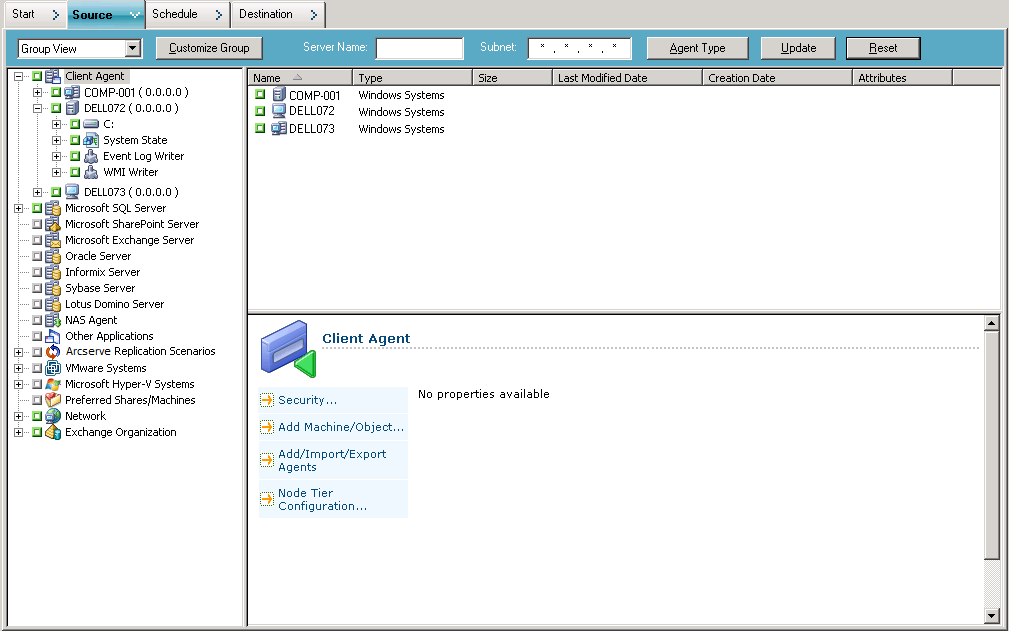Switch to the Schedule tab

[188, 14]
